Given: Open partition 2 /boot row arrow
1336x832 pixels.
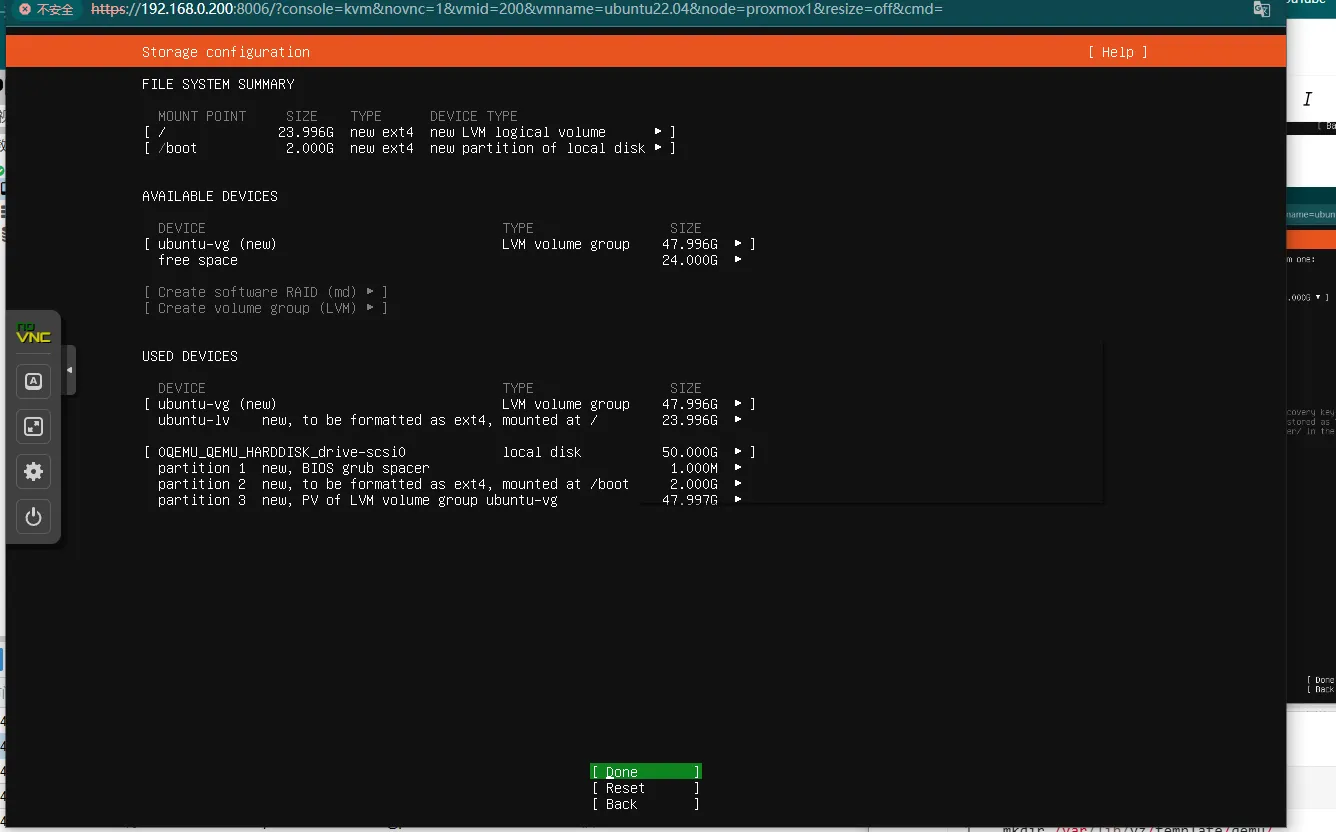Looking at the screenshot, I should coord(738,484).
